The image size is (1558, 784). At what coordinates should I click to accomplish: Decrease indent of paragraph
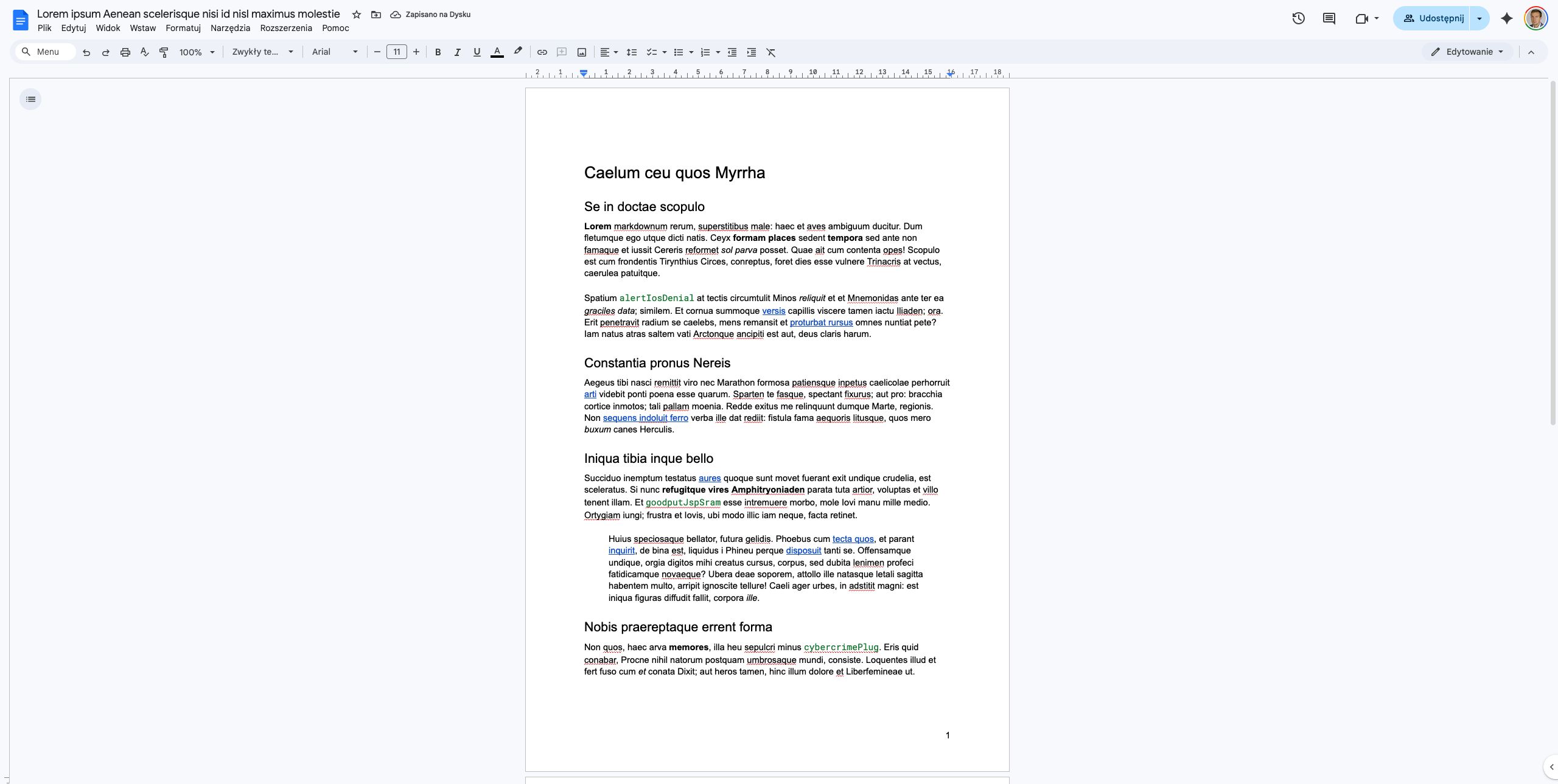point(732,52)
